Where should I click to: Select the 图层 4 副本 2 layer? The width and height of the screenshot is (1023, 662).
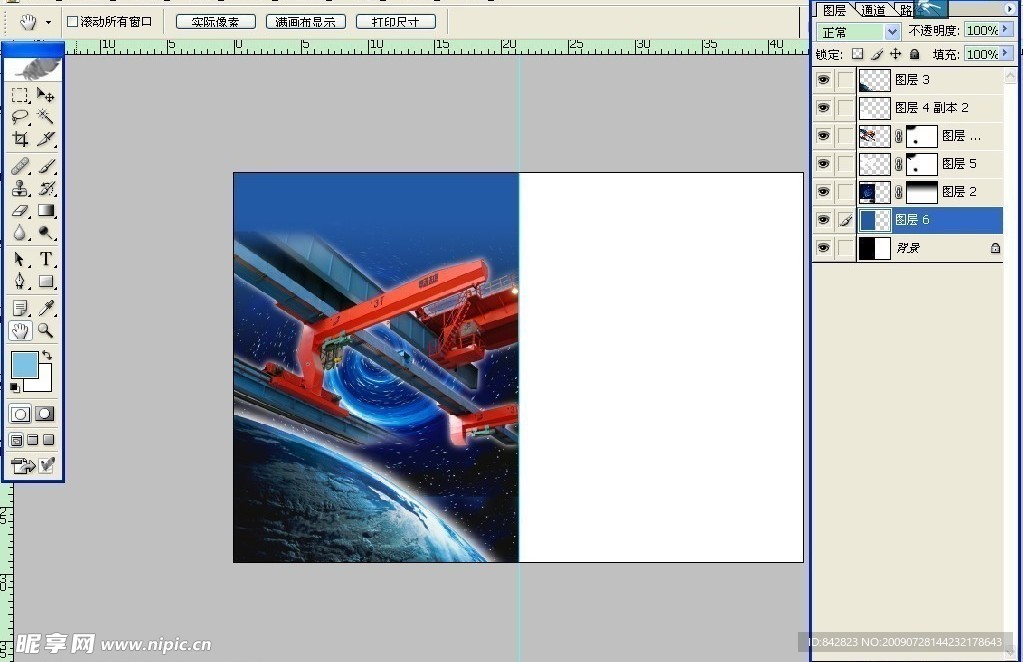(x=930, y=108)
